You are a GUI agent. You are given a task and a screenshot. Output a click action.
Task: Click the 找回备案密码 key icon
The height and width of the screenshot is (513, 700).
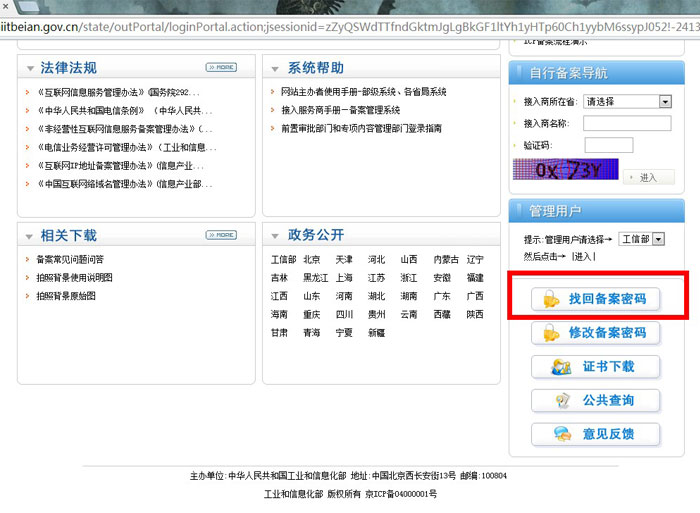pos(551,299)
